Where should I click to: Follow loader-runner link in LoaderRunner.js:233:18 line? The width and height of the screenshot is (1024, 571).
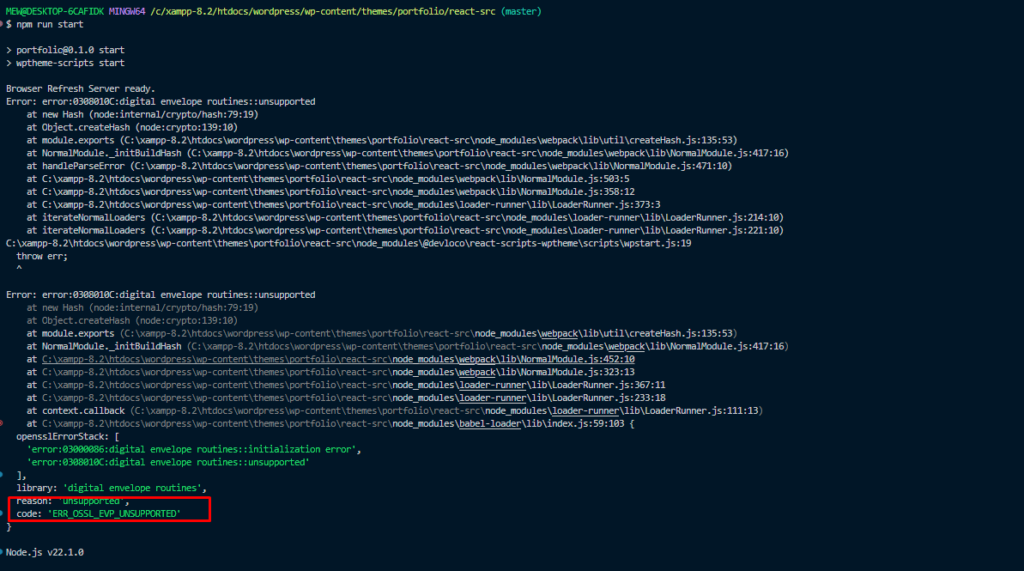[x=491, y=398]
